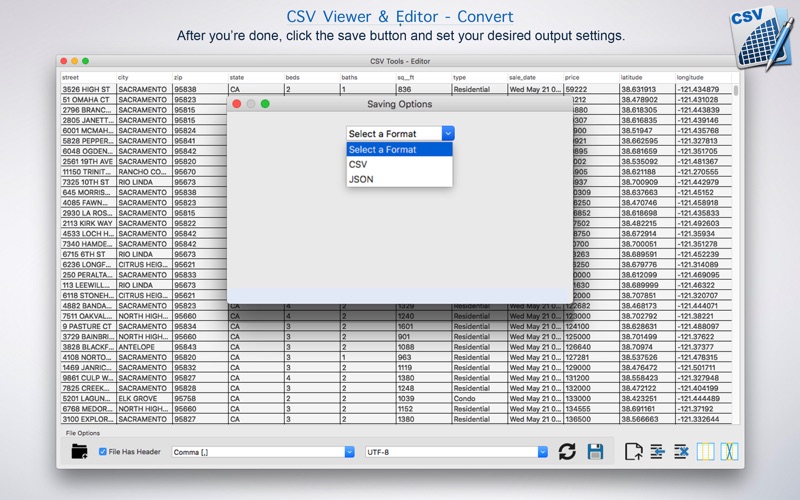Click the sale_date column header

point(536,78)
